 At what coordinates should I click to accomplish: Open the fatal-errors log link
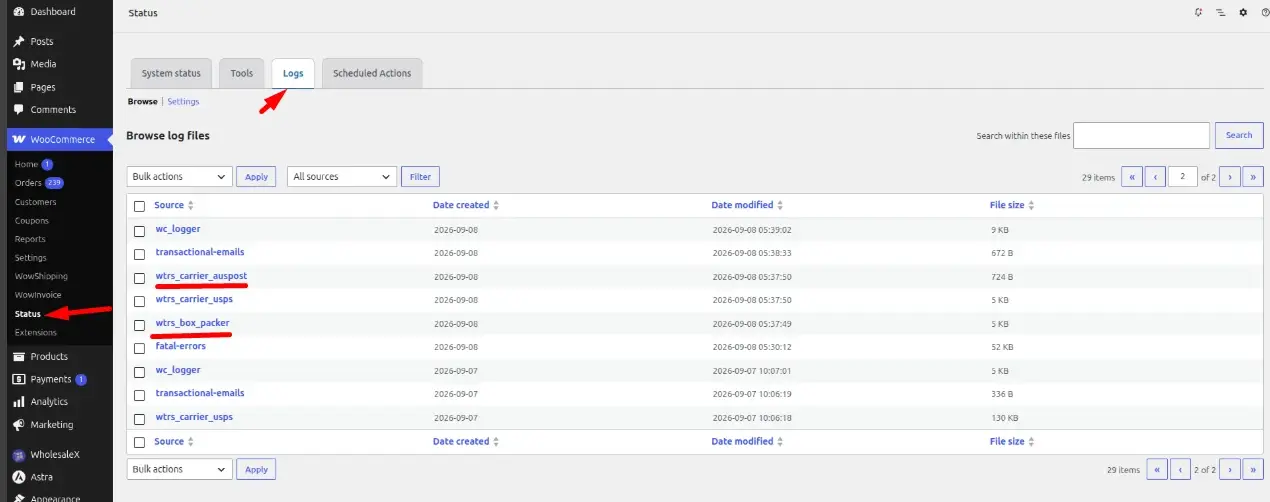point(180,346)
